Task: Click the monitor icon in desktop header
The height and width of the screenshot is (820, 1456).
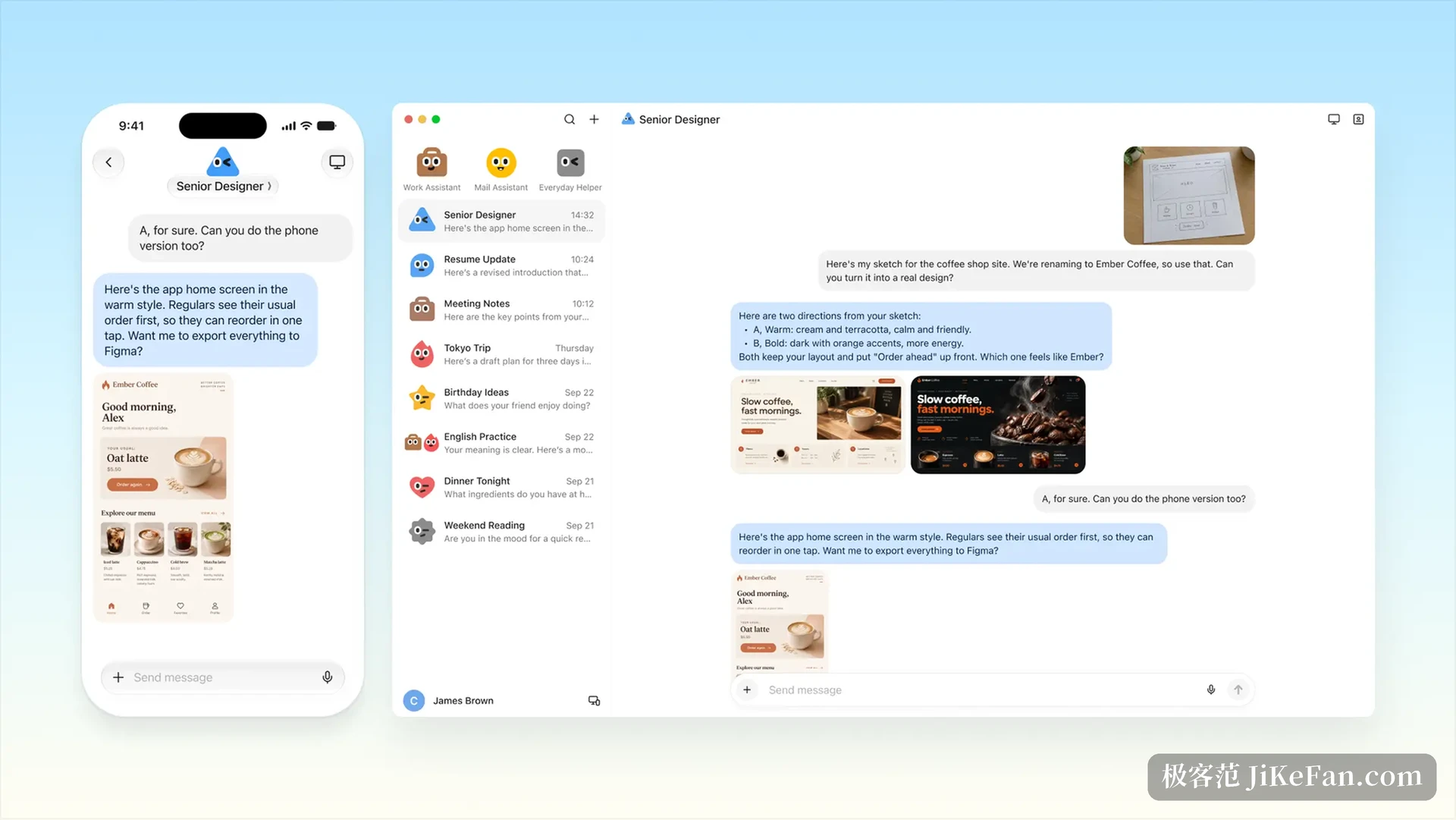Action: point(1334,120)
